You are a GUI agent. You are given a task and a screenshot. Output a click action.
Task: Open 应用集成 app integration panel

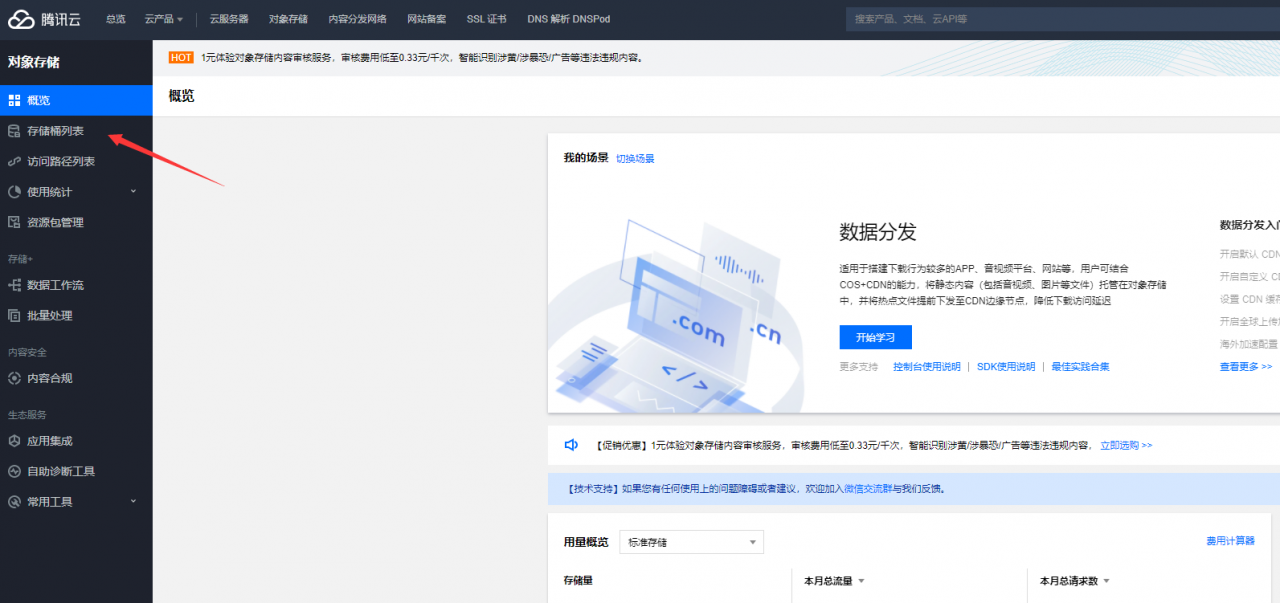click(x=14, y=440)
